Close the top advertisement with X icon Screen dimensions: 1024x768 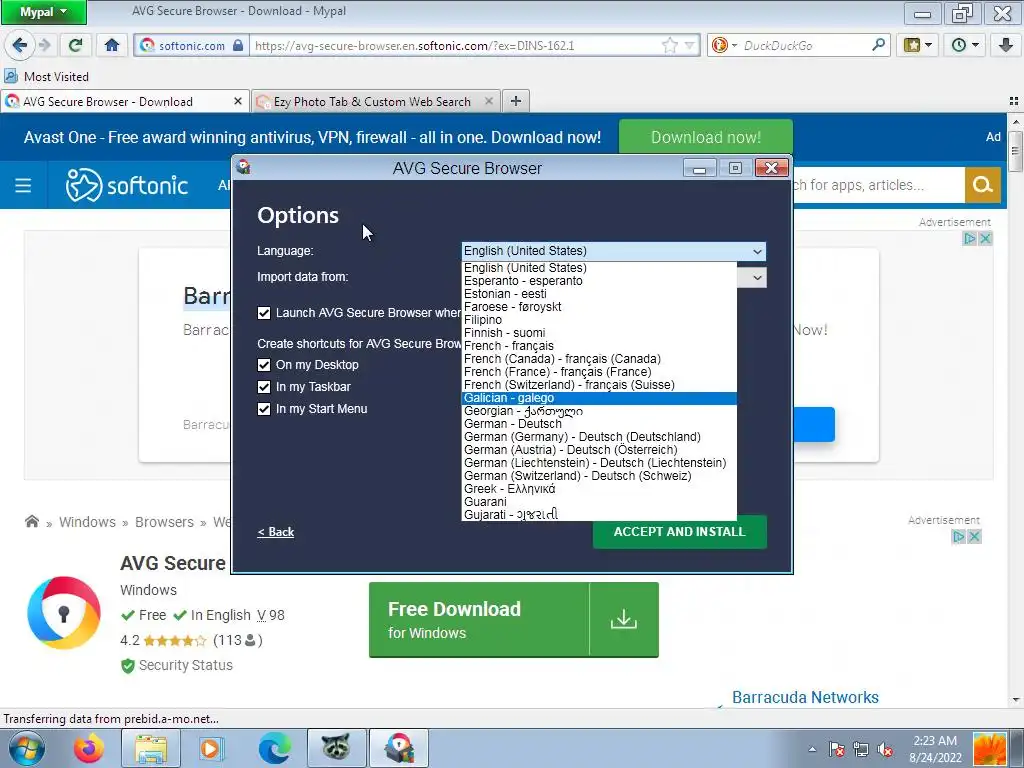point(986,238)
